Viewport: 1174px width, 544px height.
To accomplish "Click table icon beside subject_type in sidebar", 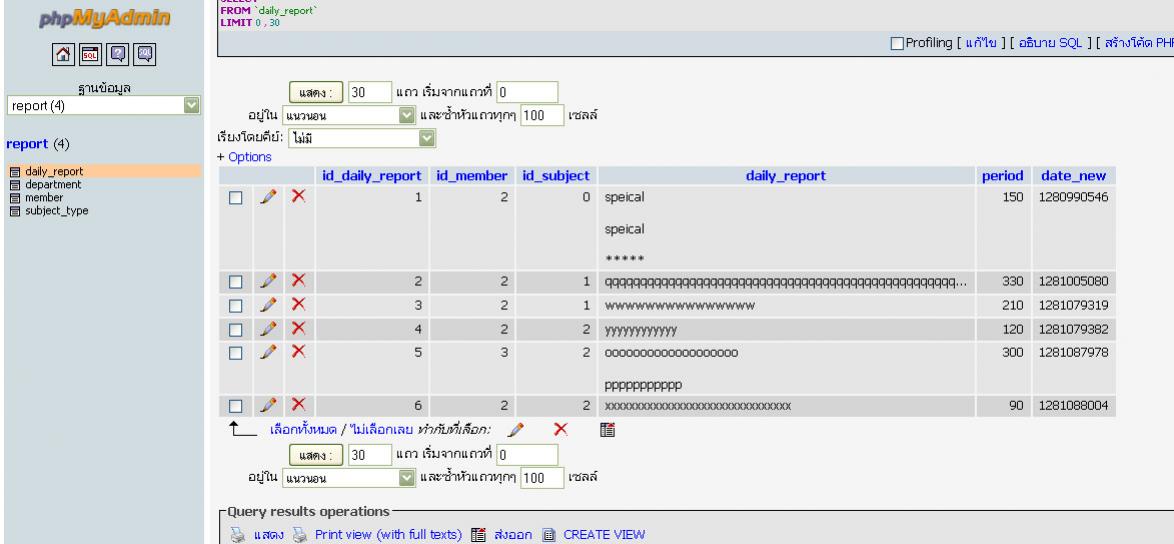I will [15, 211].
